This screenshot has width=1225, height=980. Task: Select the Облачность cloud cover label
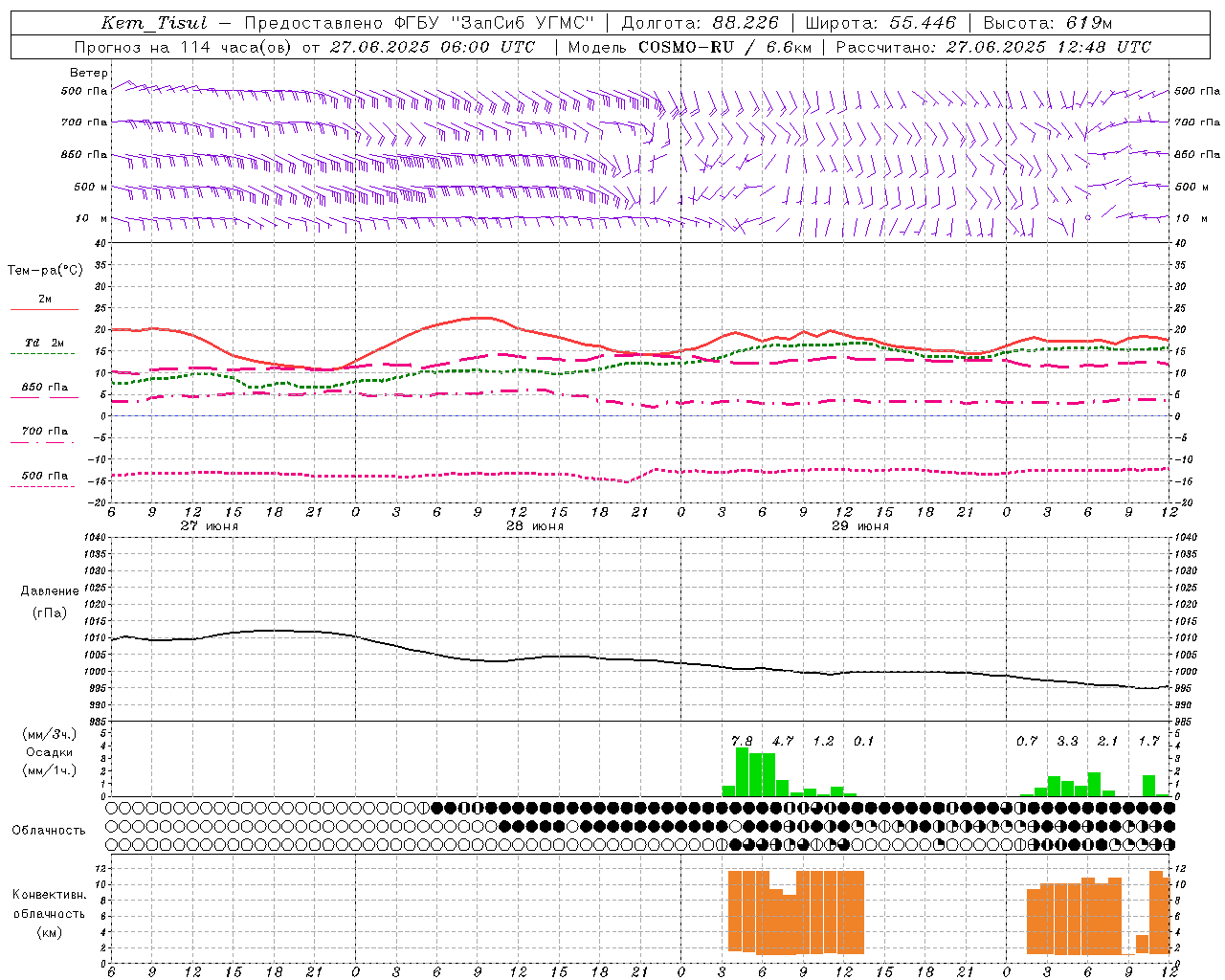pyautogui.click(x=49, y=831)
